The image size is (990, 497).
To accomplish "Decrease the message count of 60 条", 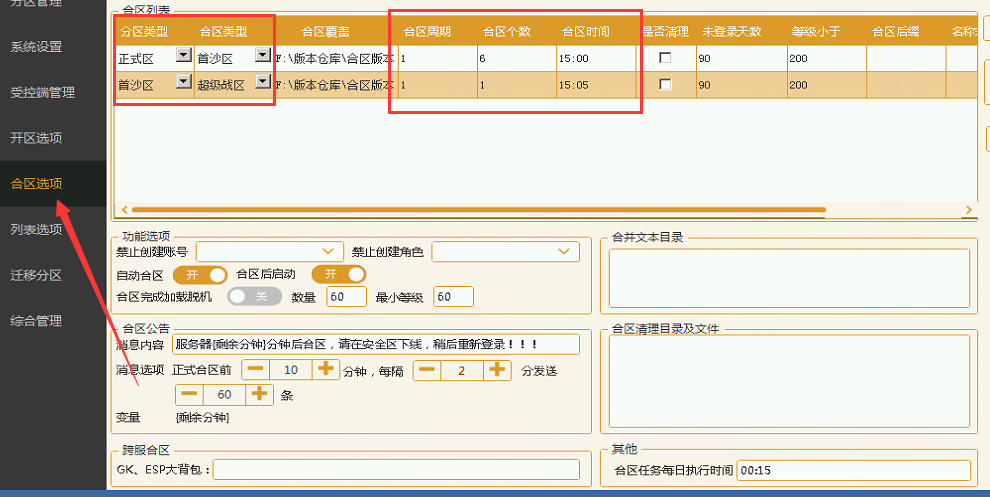I will pos(189,394).
